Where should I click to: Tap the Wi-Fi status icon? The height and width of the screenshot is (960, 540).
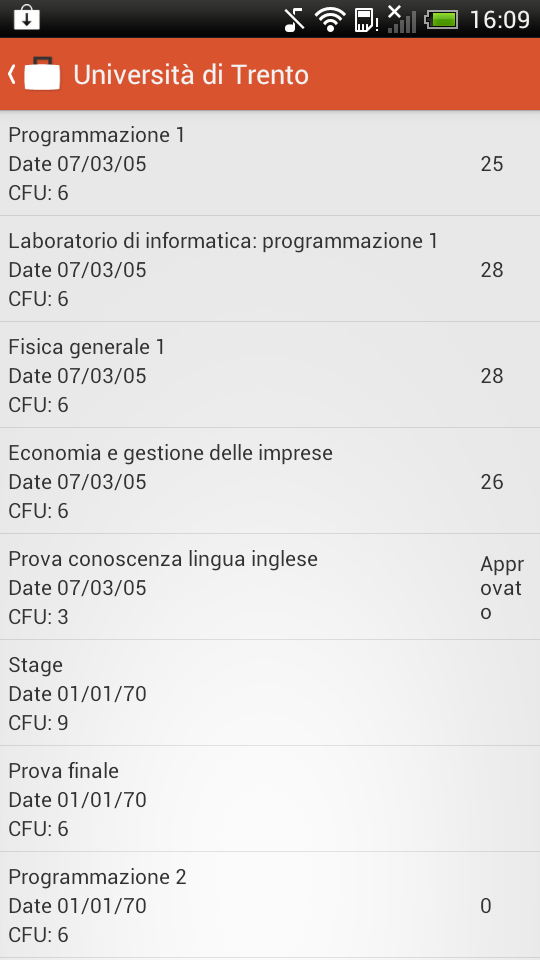(x=330, y=20)
